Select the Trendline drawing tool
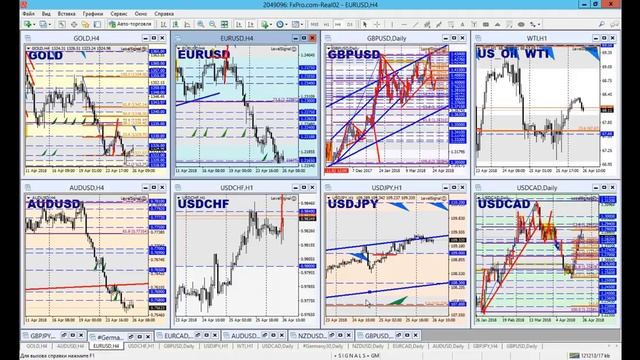The height and width of the screenshot is (360, 640). click(x=416, y=24)
